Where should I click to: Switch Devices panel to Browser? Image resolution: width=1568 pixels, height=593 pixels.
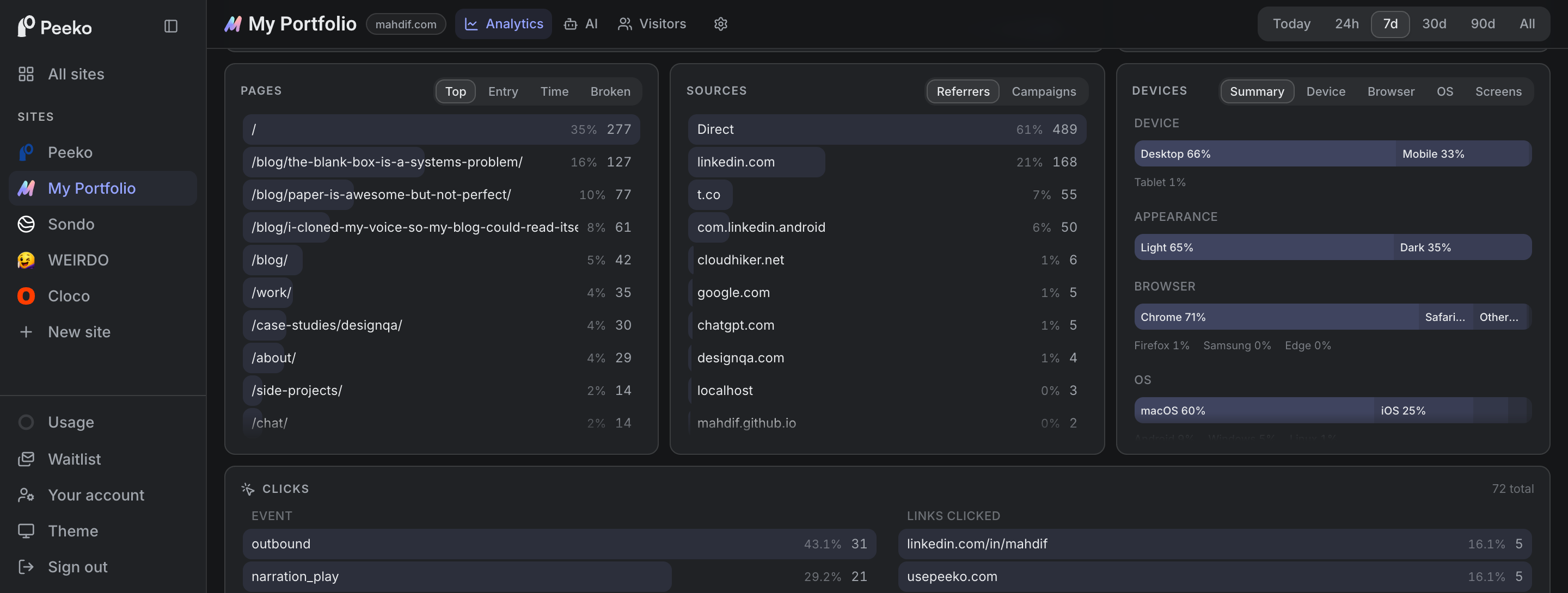1391,91
